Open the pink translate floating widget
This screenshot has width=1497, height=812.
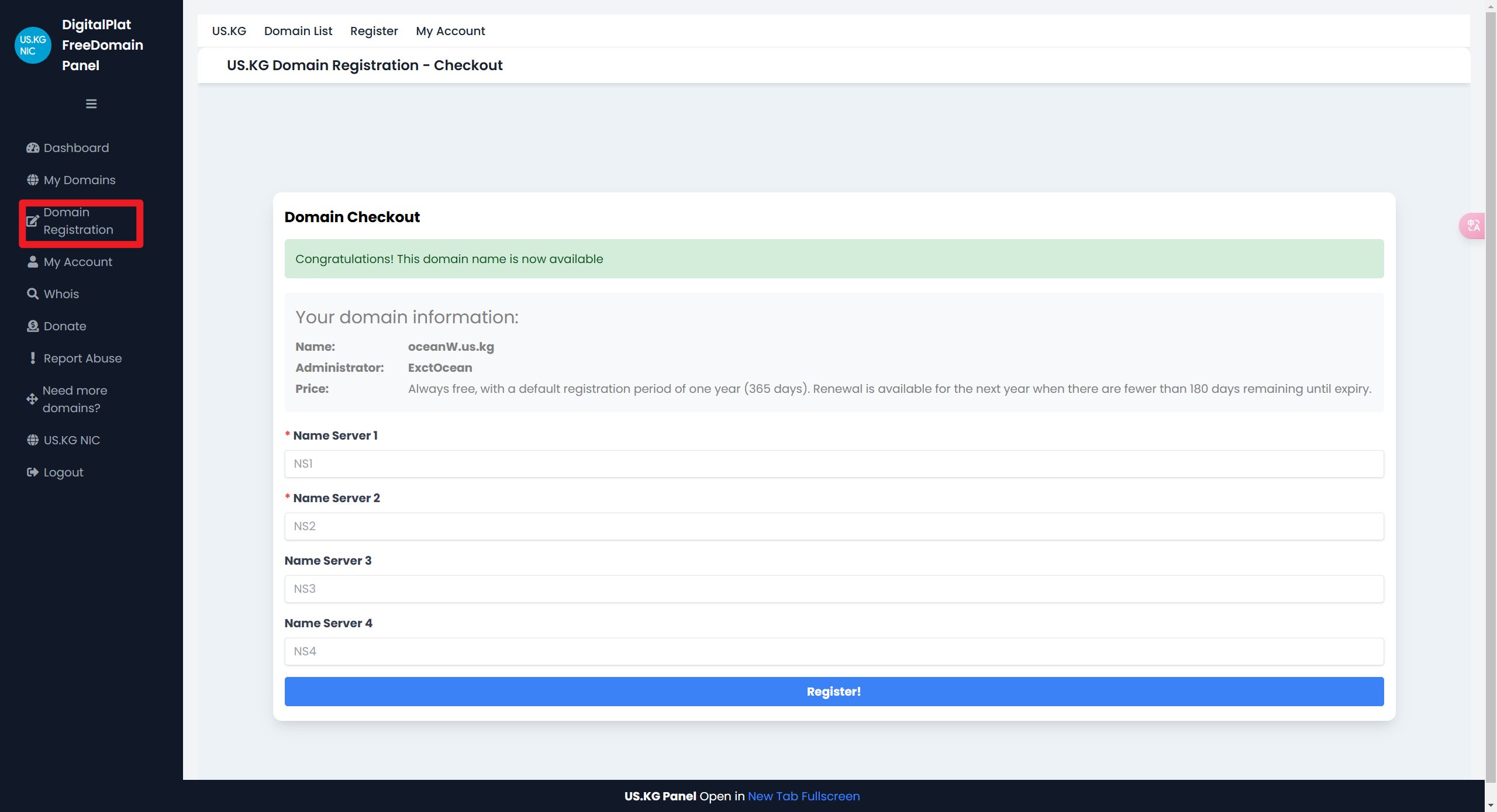(x=1473, y=226)
